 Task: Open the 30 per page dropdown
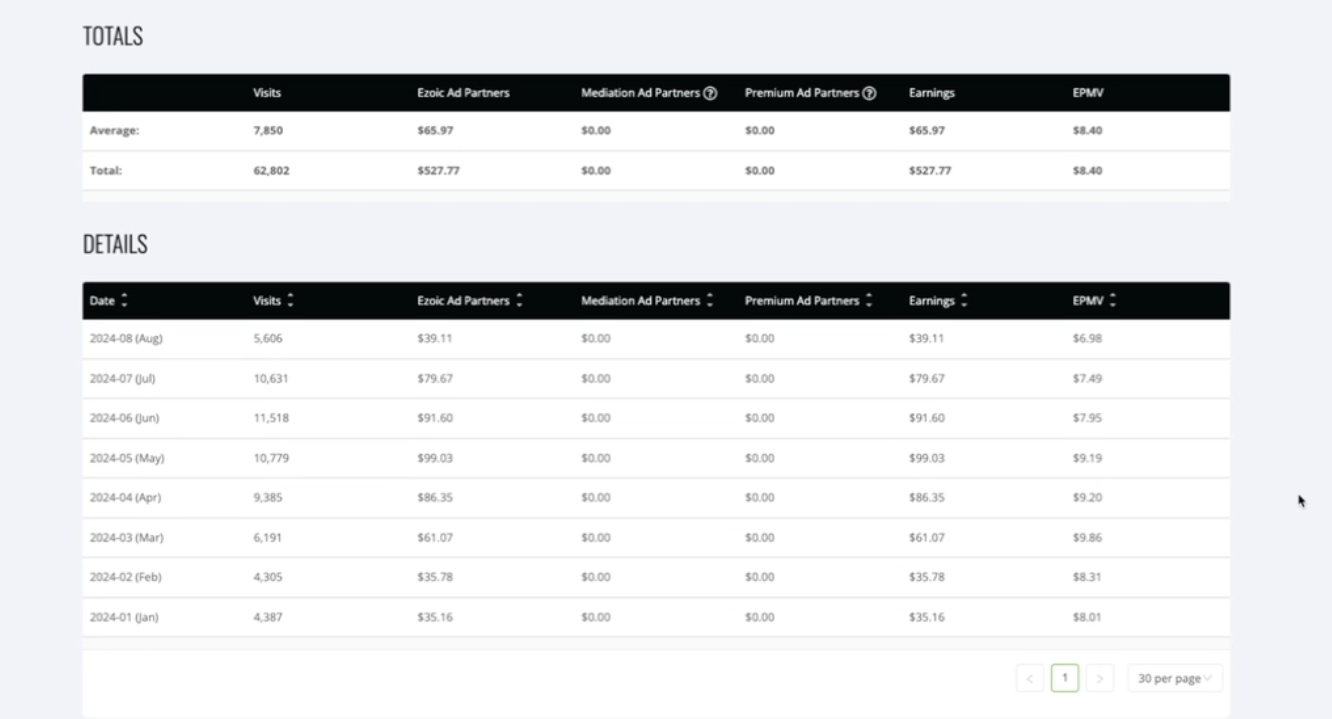1175,678
